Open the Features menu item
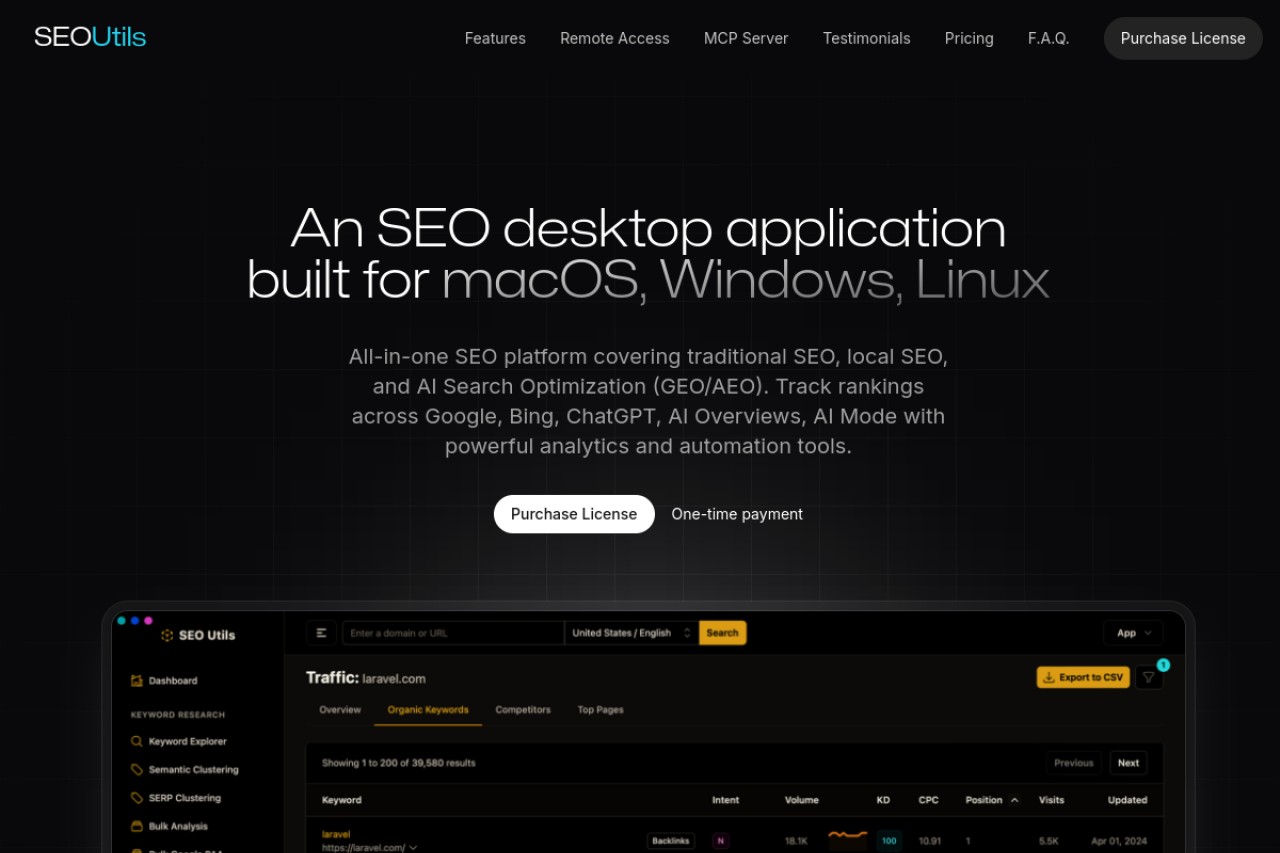Image resolution: width=1280 pixels, height=853 pixels. [x=495, y=38]
